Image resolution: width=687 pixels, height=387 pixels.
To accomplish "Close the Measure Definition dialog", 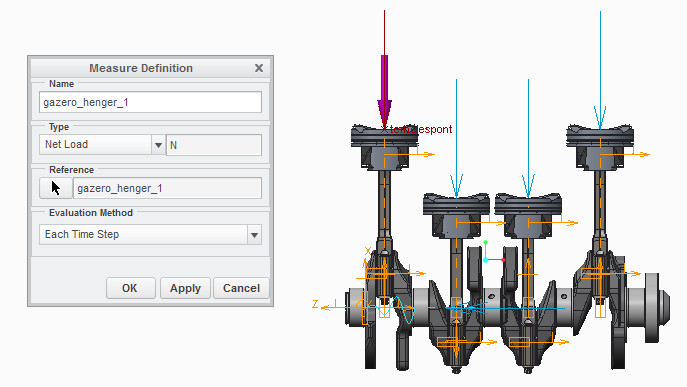I will (x=259, y=68).
